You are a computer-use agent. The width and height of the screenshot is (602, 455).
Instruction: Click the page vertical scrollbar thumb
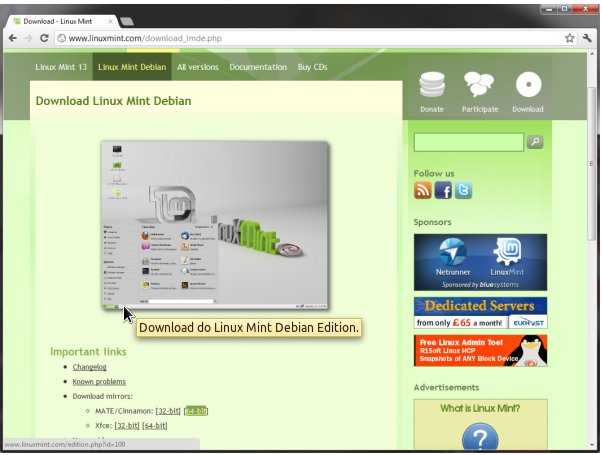[592, 164]
